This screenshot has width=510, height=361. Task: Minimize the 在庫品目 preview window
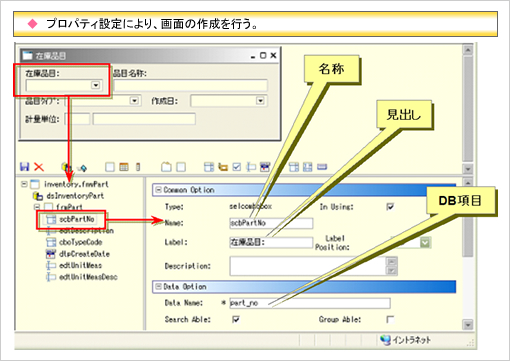253,56
